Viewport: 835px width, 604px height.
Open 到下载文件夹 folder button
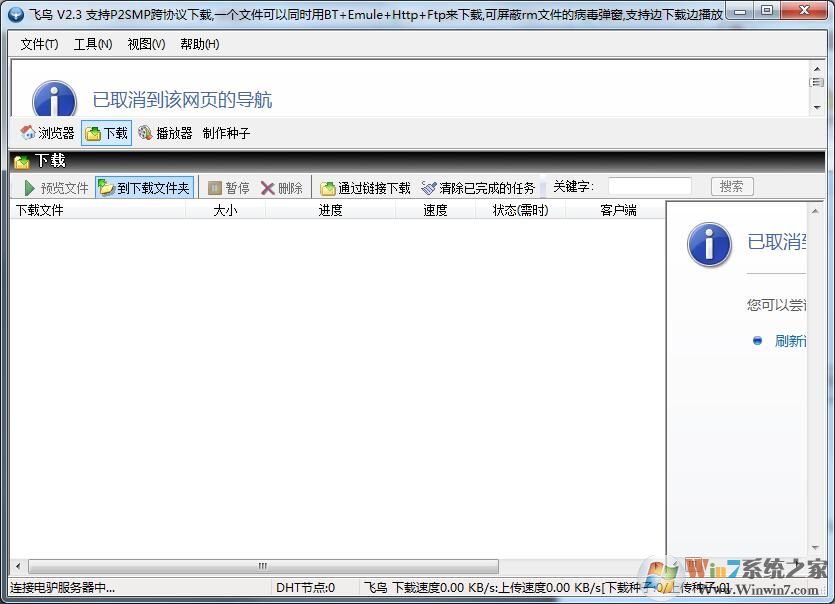[144, 187]
